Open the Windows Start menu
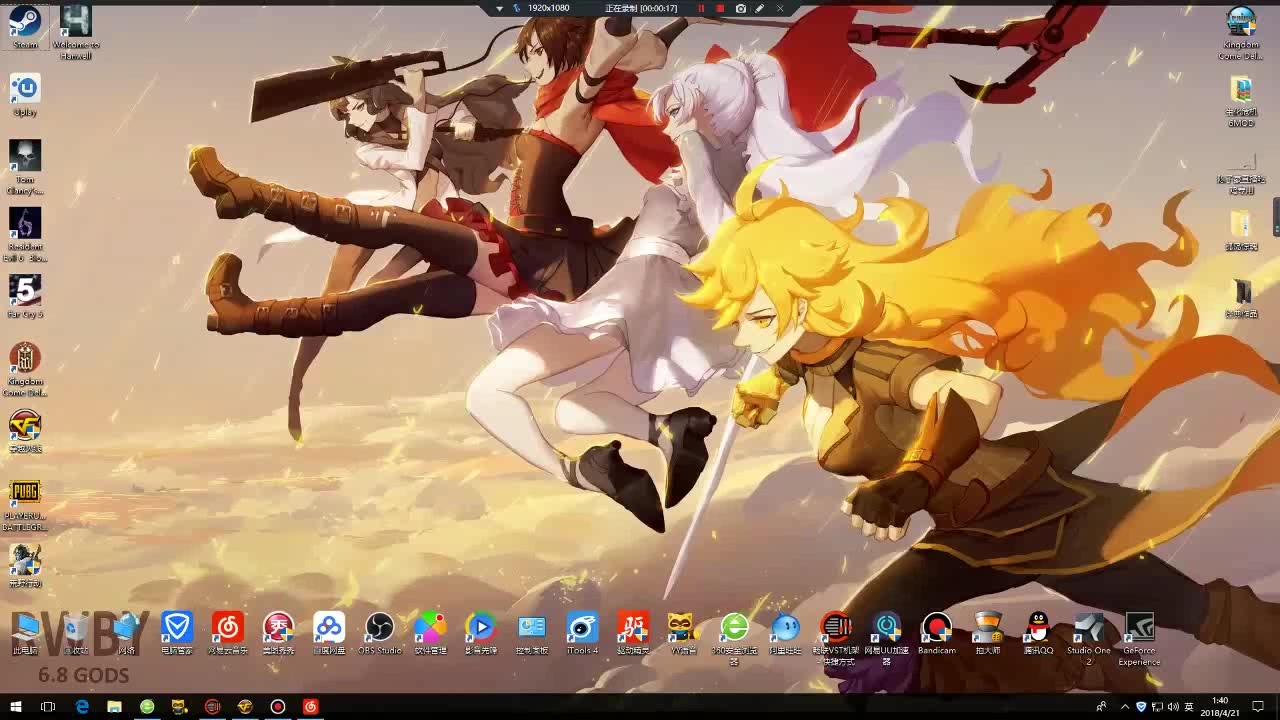The image size is (1280, 720). click(15, 707)
